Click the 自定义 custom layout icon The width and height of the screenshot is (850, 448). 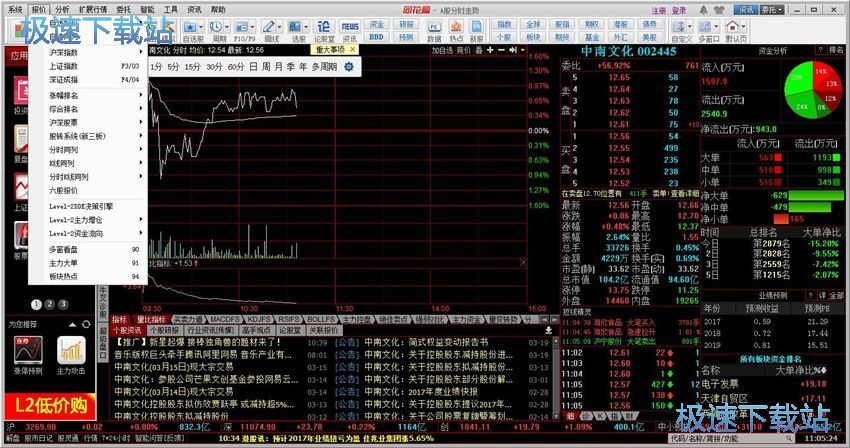point(679,27)
